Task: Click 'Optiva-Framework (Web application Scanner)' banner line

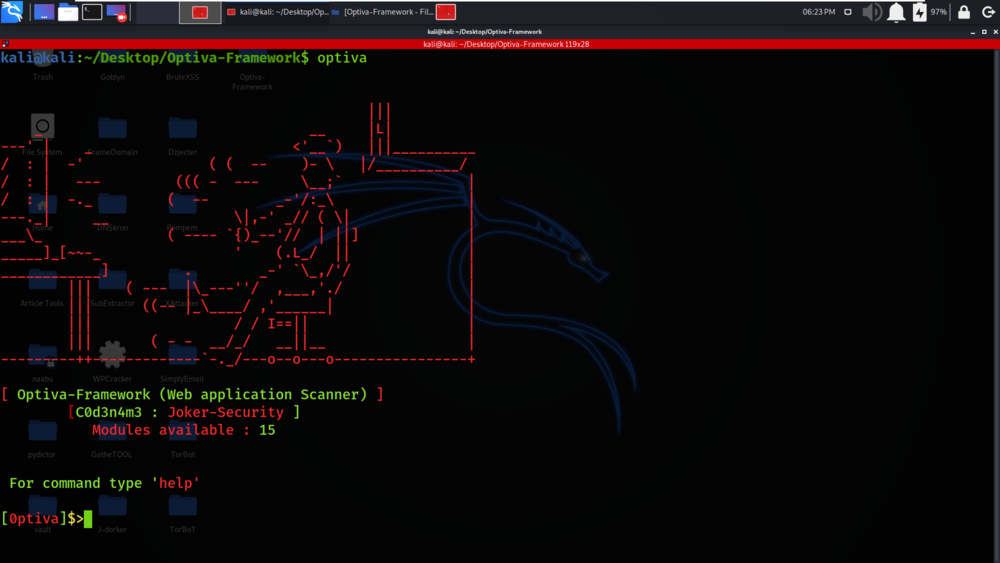Action: point(192,395)
